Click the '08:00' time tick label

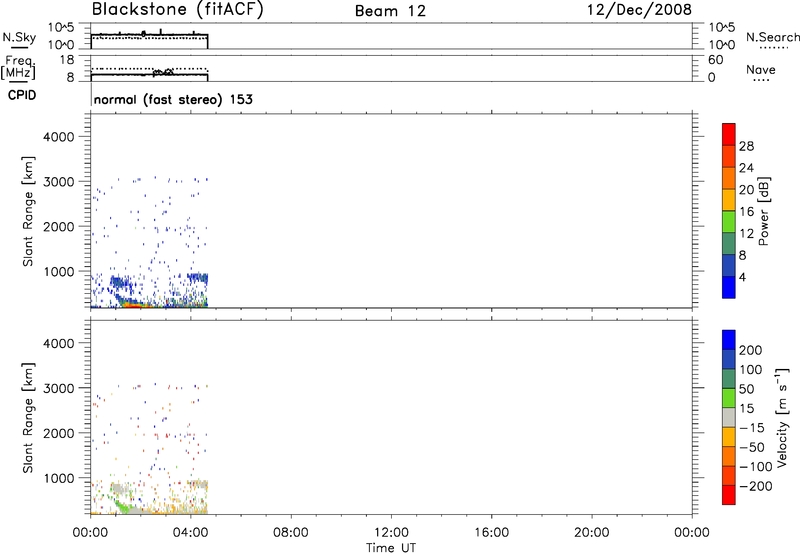click(291, 533)
